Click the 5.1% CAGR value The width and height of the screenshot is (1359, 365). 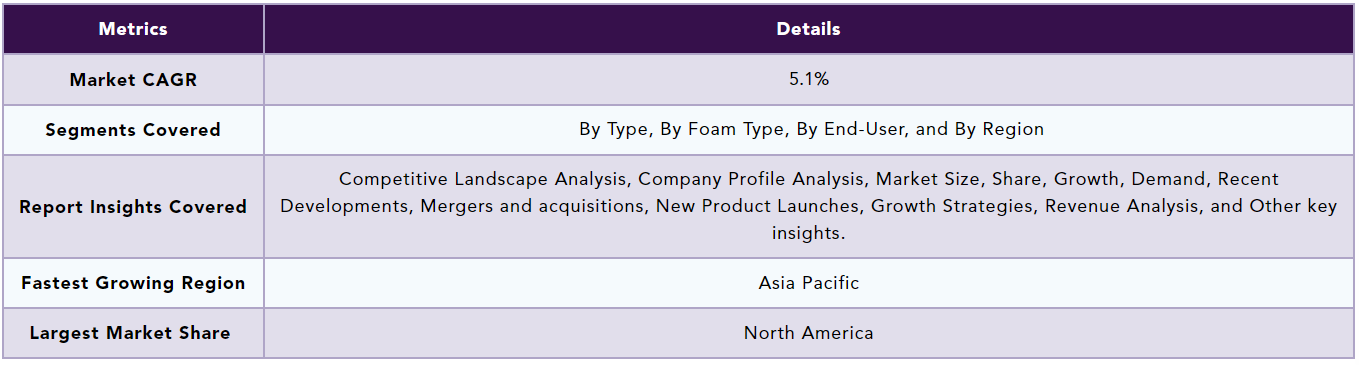(809, 79)
